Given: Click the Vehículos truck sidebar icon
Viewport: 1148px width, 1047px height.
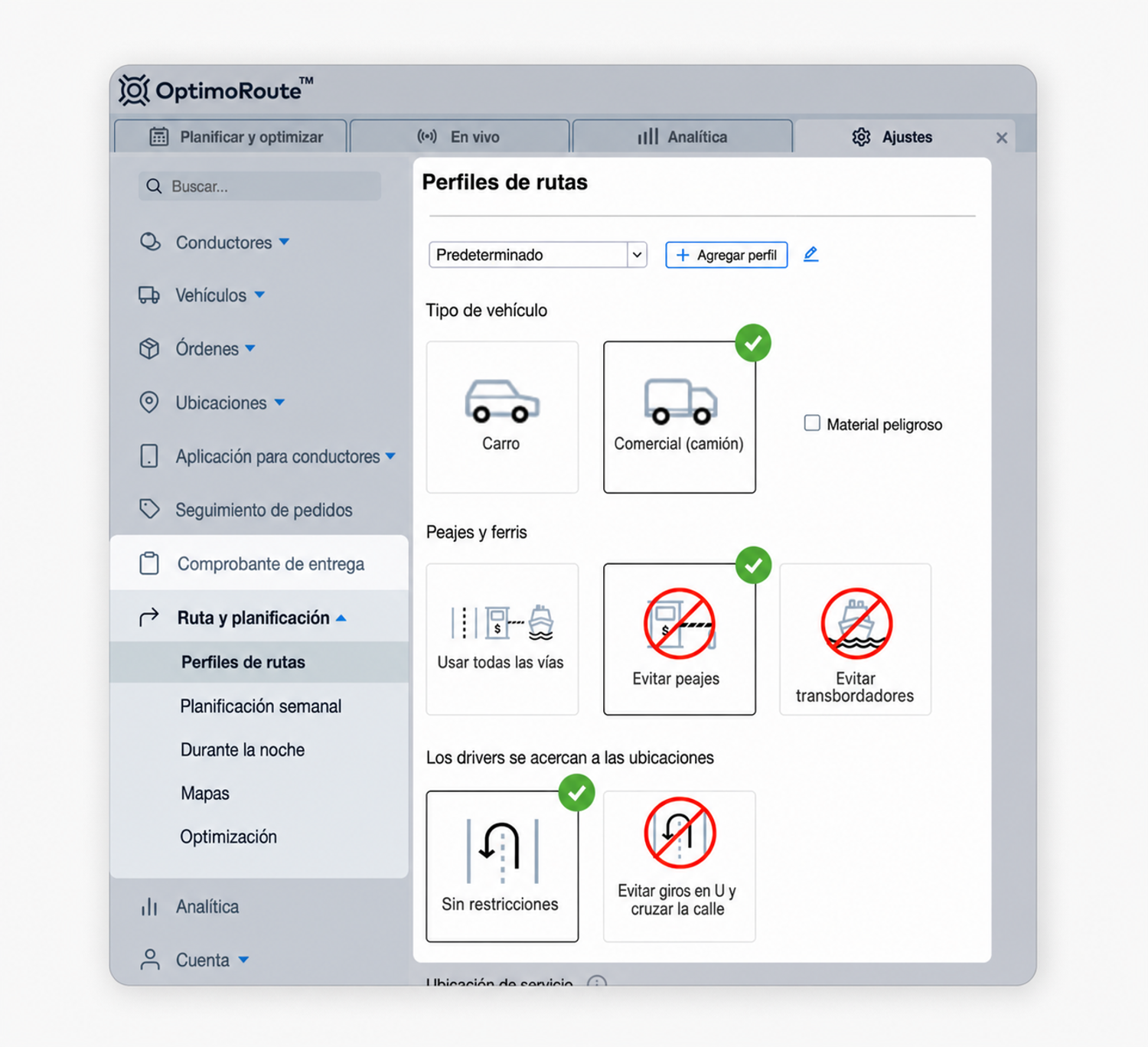Looking at the screenshot, I should point(149,295).
